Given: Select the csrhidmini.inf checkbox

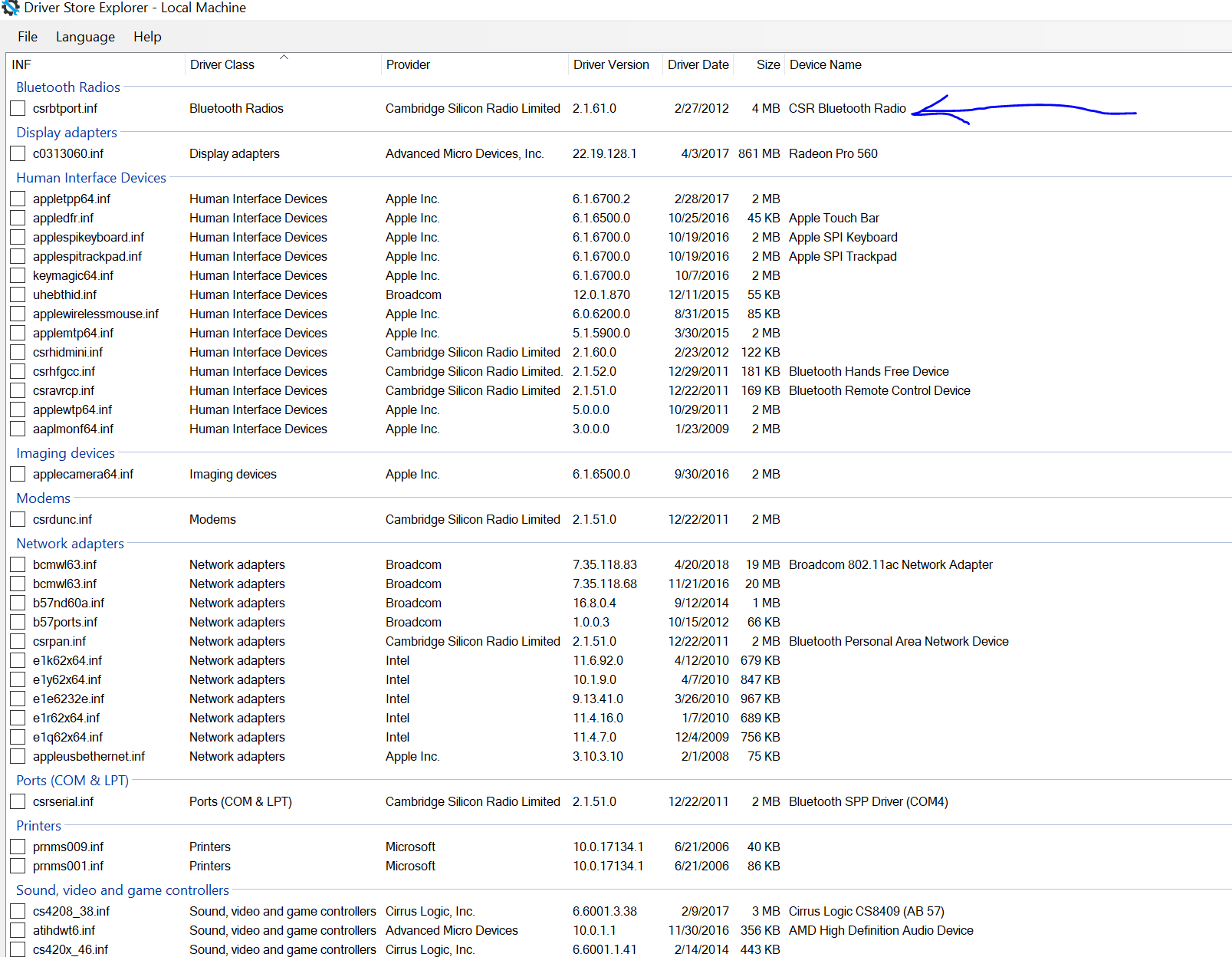Looking at the screenshot, I should (x=18, y=353).
